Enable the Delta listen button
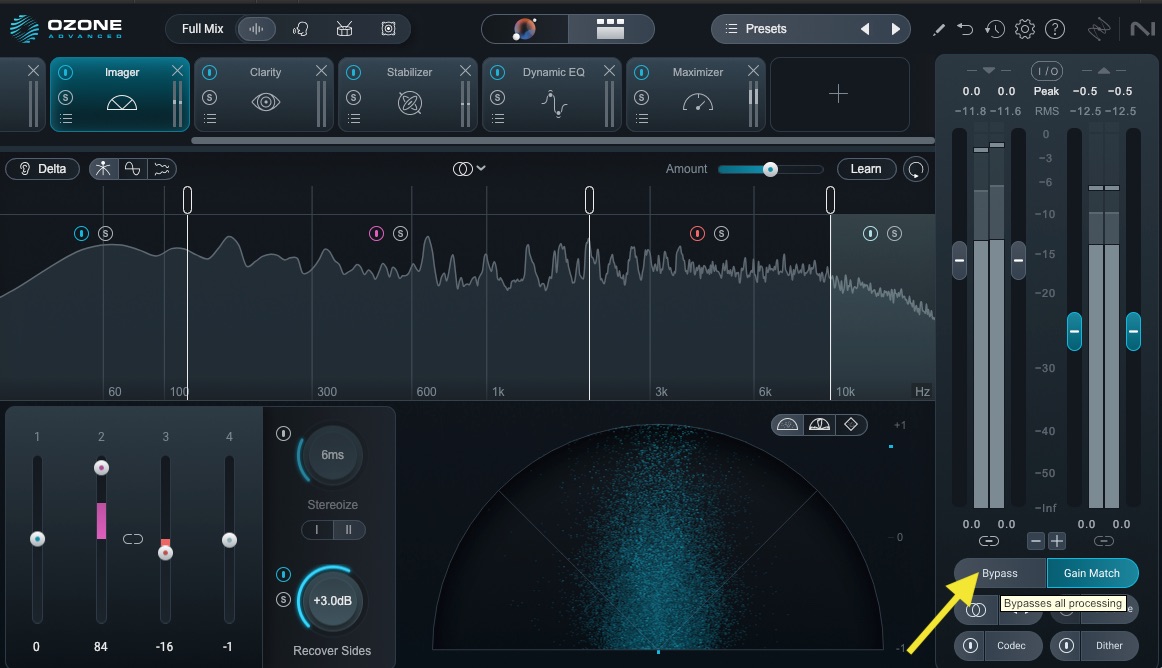The image size is (1162, 668). [43, 169]
